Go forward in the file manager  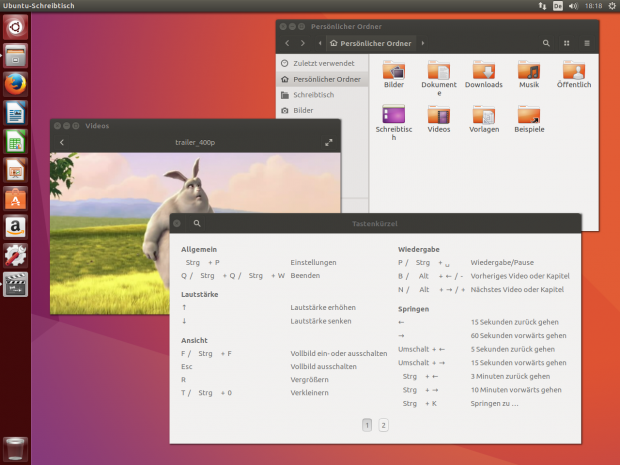tap(303, 43)
